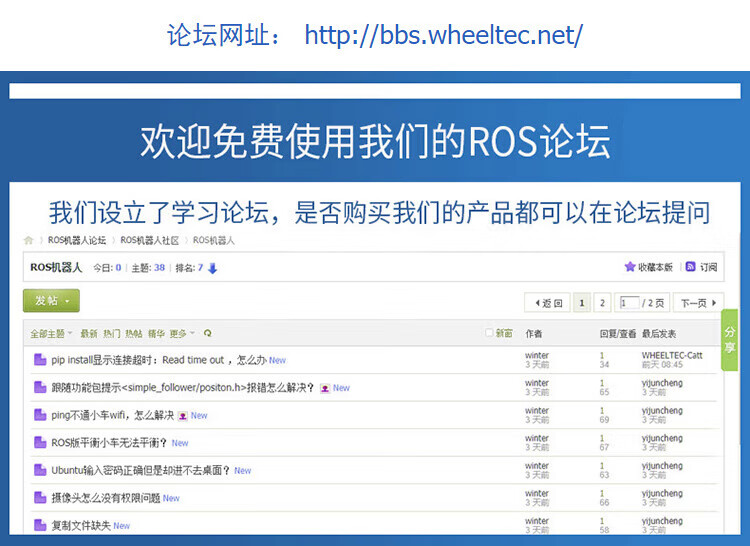Screen dimensions: 750x546
Task: Click the orange RSS subscribe icon
Action: [x=690, y=267]
